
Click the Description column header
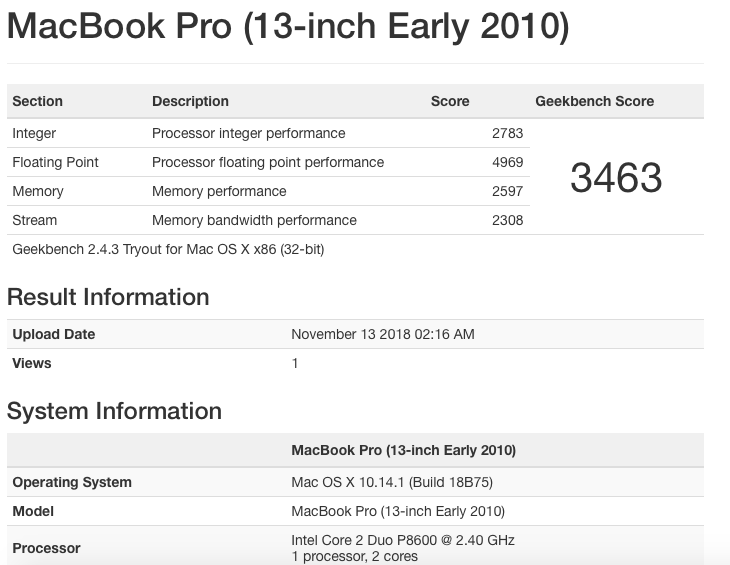[x=190, y=101]
